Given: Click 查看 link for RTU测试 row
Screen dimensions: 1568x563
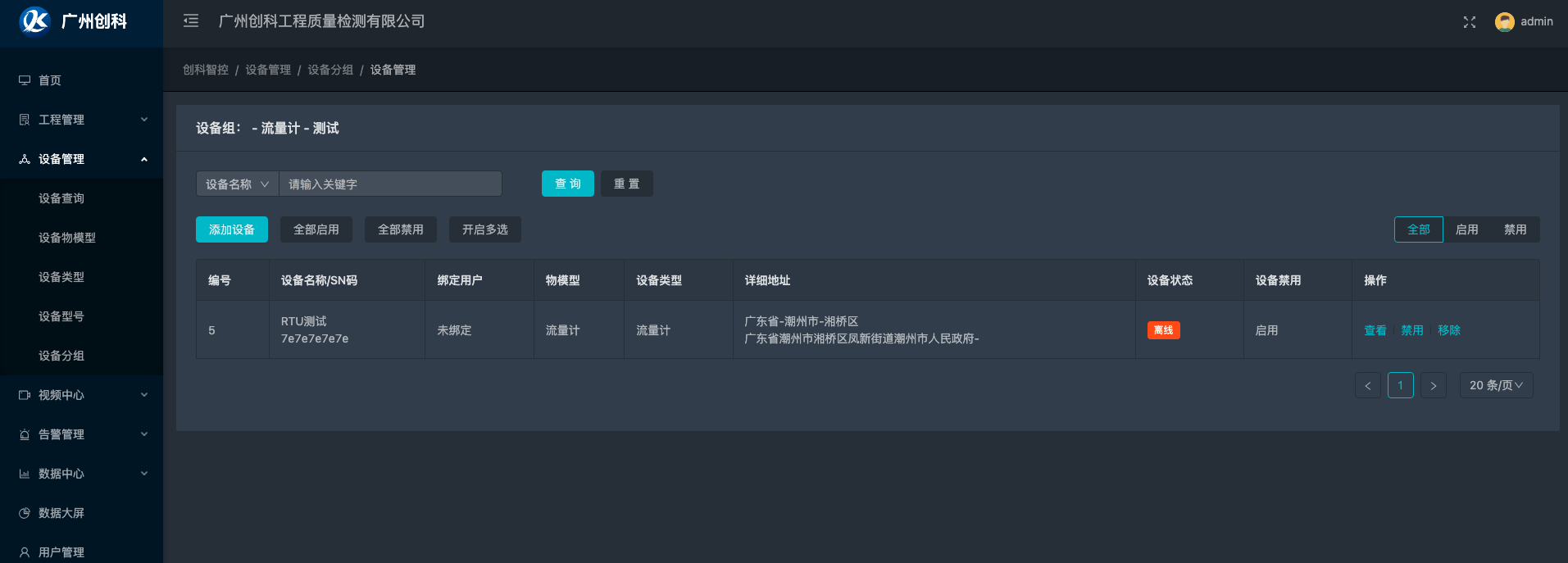Looking at the screenshot, I should (x=1375, y=330).
